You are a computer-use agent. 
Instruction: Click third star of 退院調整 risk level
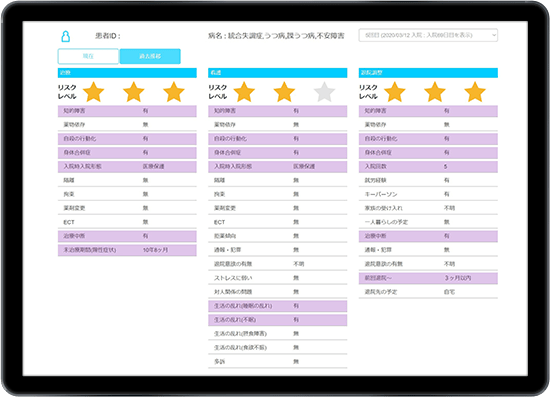click(475, 92)
